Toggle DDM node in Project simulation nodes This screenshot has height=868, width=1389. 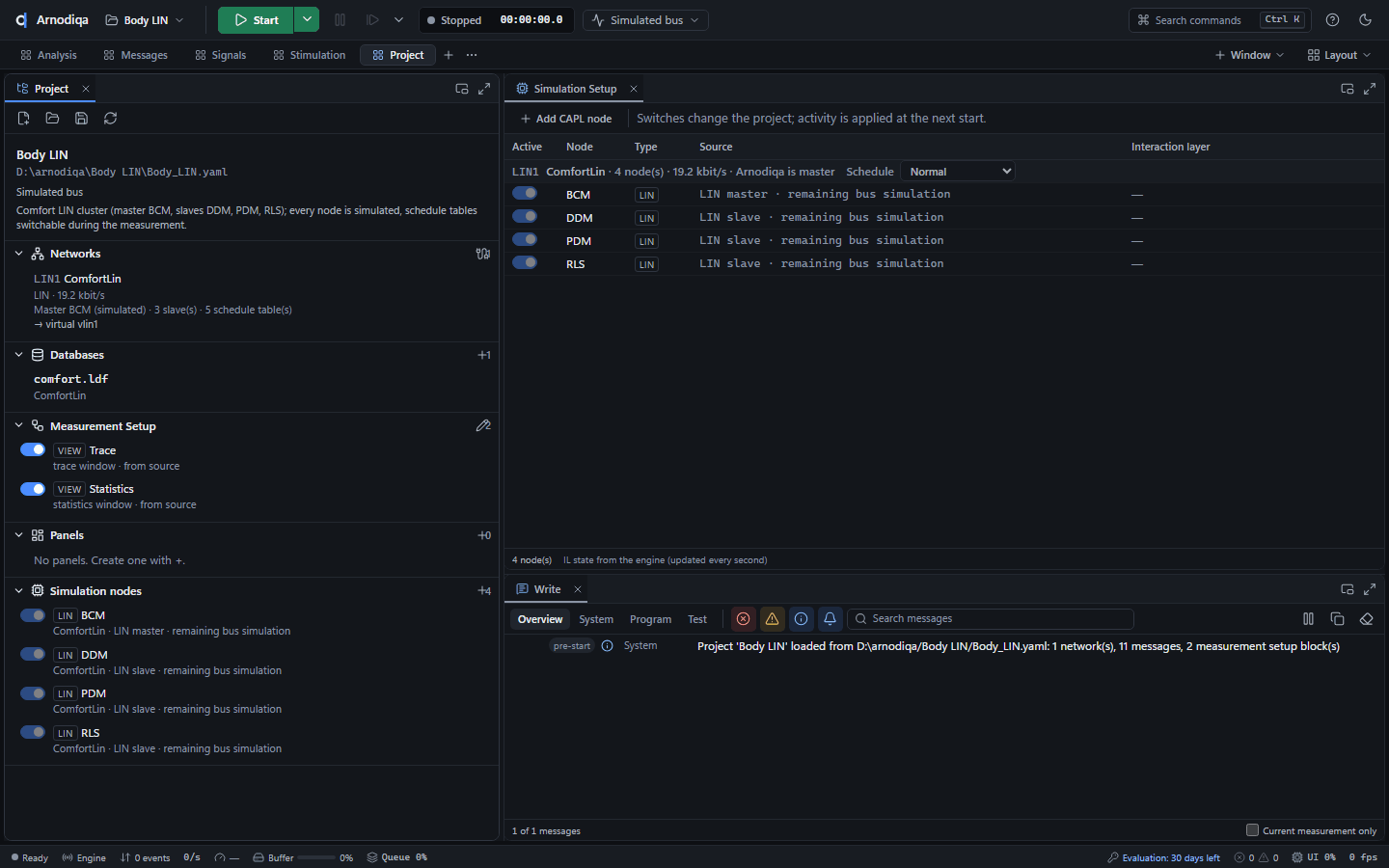point(33,654)
